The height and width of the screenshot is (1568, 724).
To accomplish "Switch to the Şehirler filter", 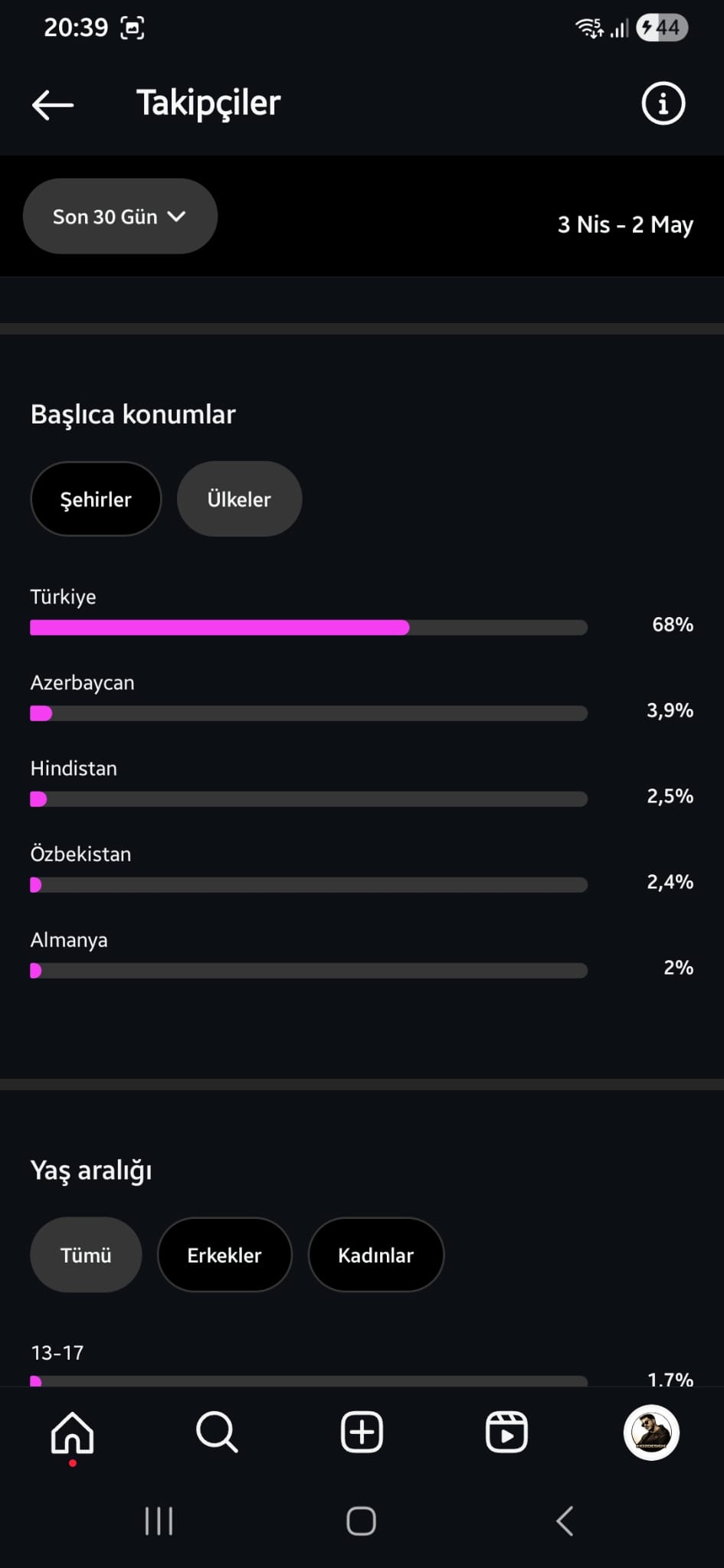I will click(96, 499).
